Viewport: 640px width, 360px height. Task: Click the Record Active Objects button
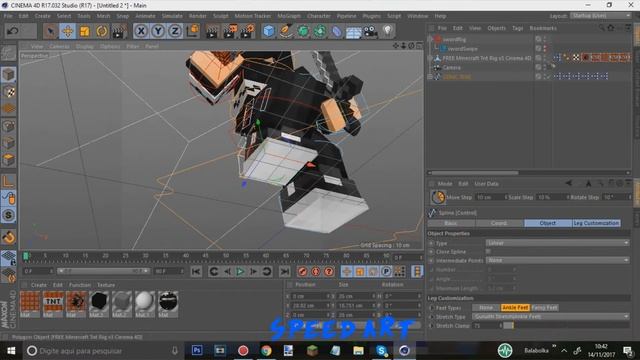click(x=302, y=271)
